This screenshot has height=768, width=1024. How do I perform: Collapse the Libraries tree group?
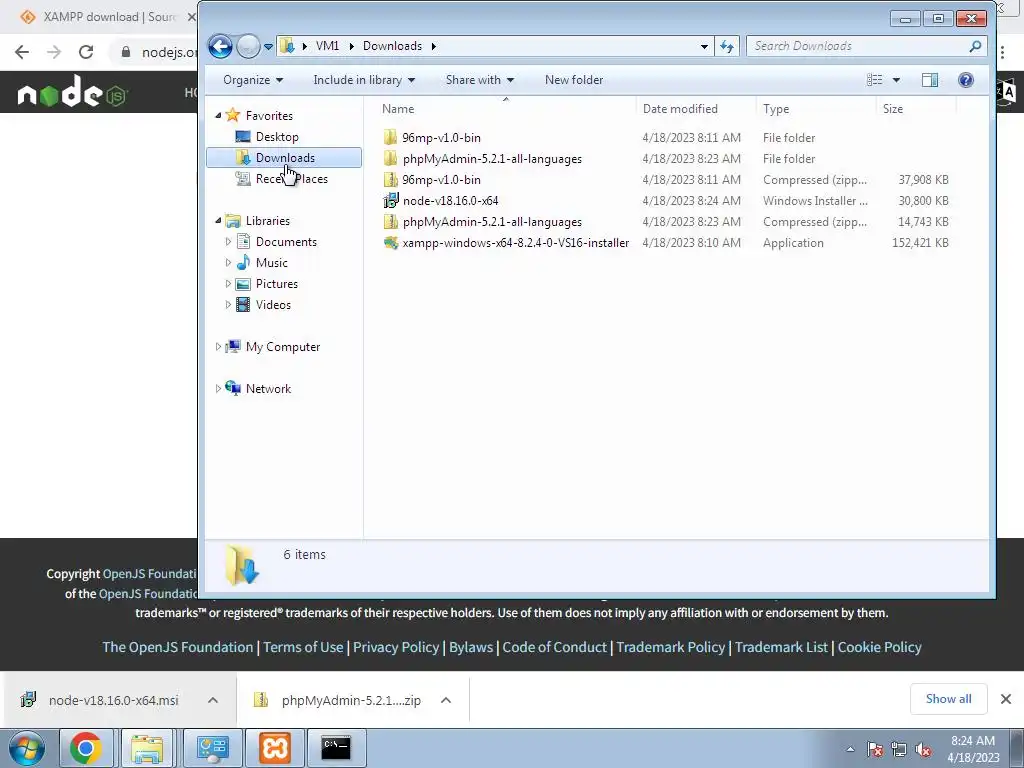218,221
